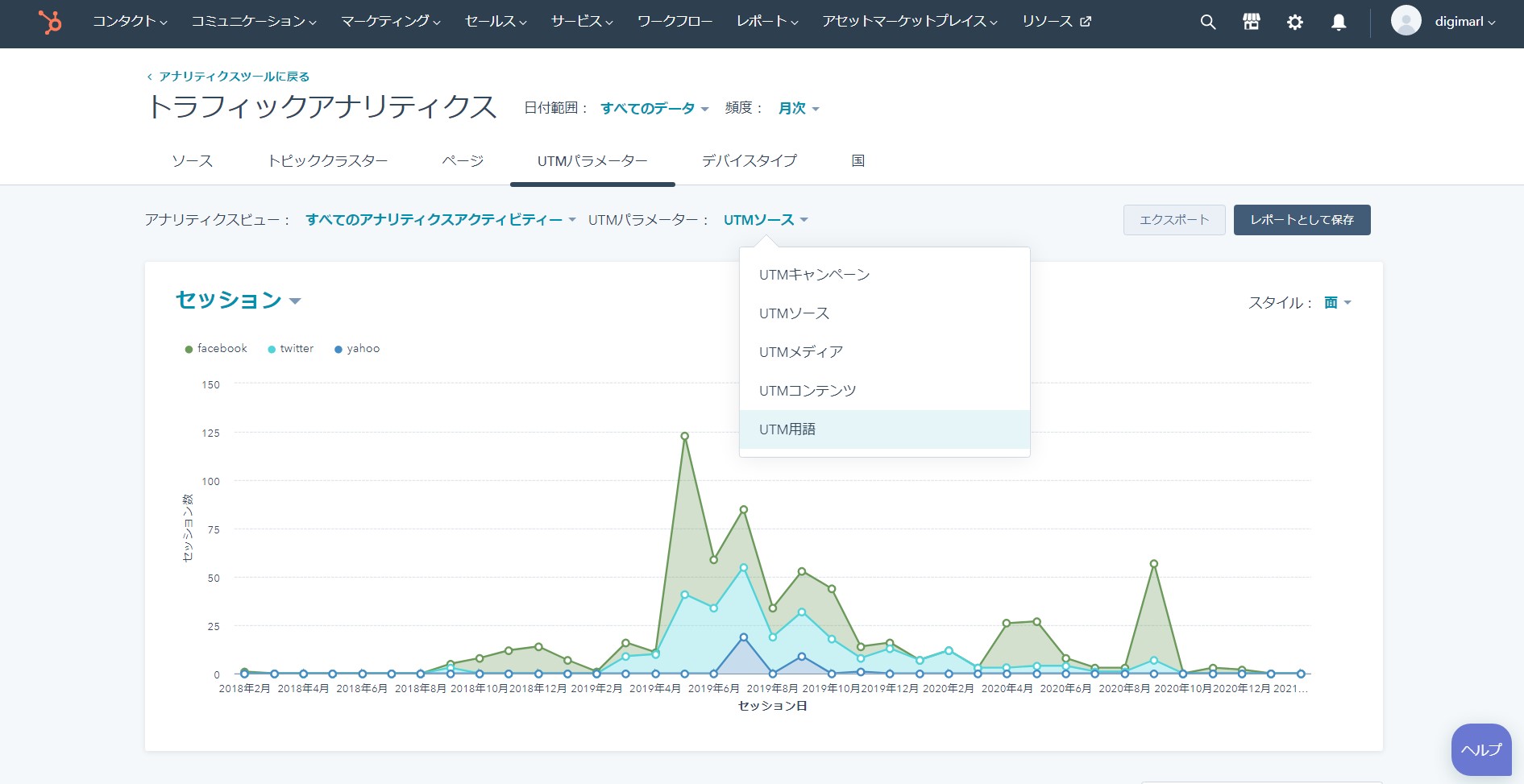
Task: Toggle the yahoo legend series
Action: coord(357,349)
